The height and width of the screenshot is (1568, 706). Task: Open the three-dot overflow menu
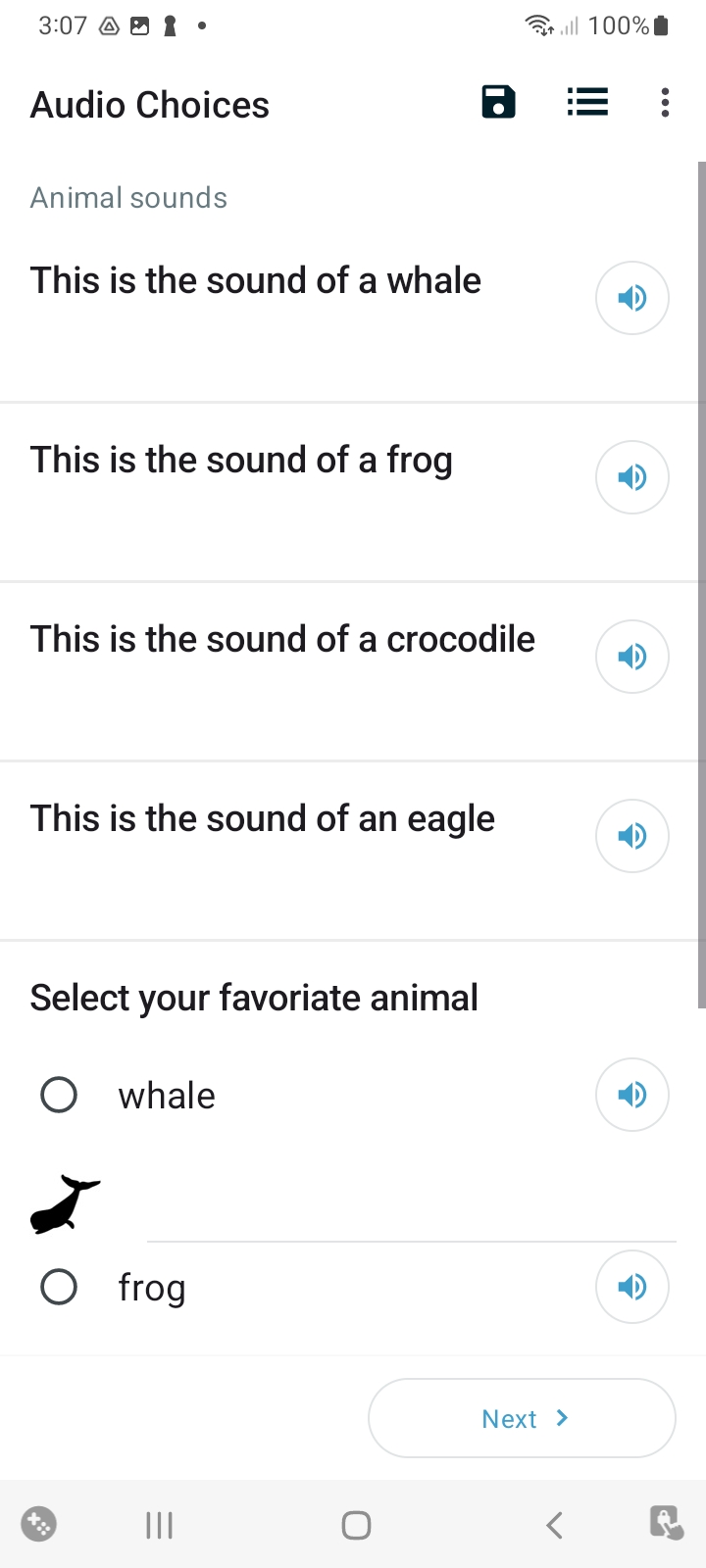[x=665, y=102]
